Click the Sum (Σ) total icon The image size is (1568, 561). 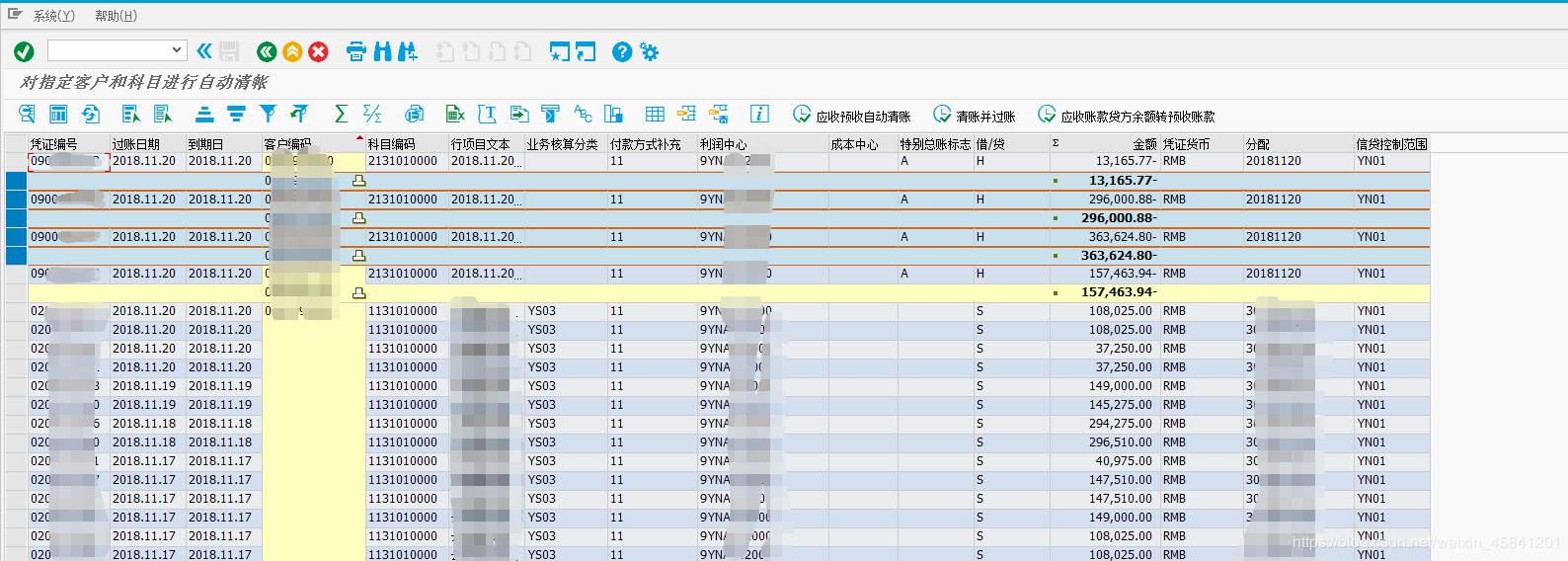point(341,115)
